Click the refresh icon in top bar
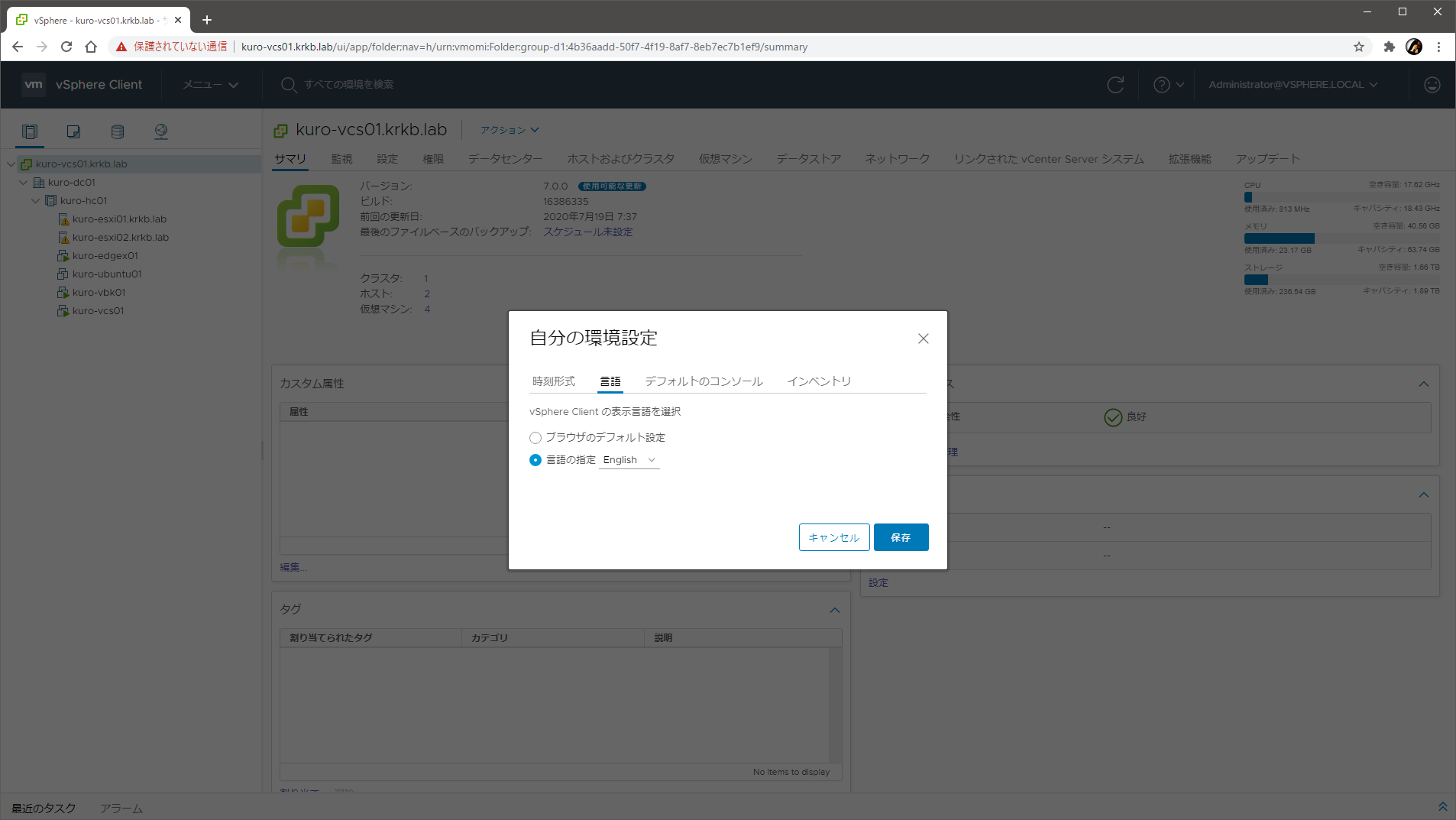Screen dimensions: 1456x820 coord(1115,85)
